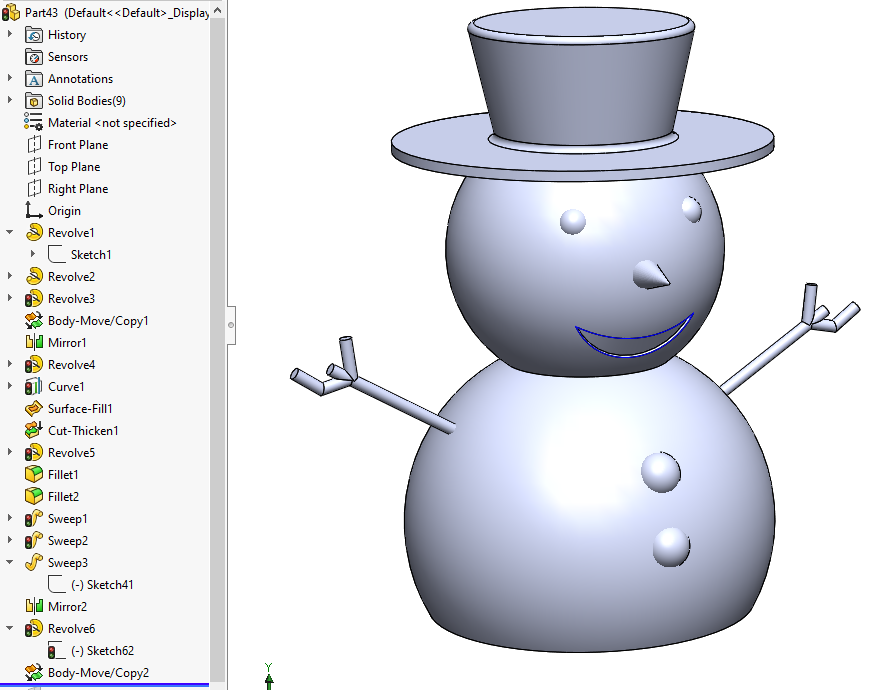The image size is (895, 690).
Task: Select the '(-) Sketch62' label
Action: 102,651
